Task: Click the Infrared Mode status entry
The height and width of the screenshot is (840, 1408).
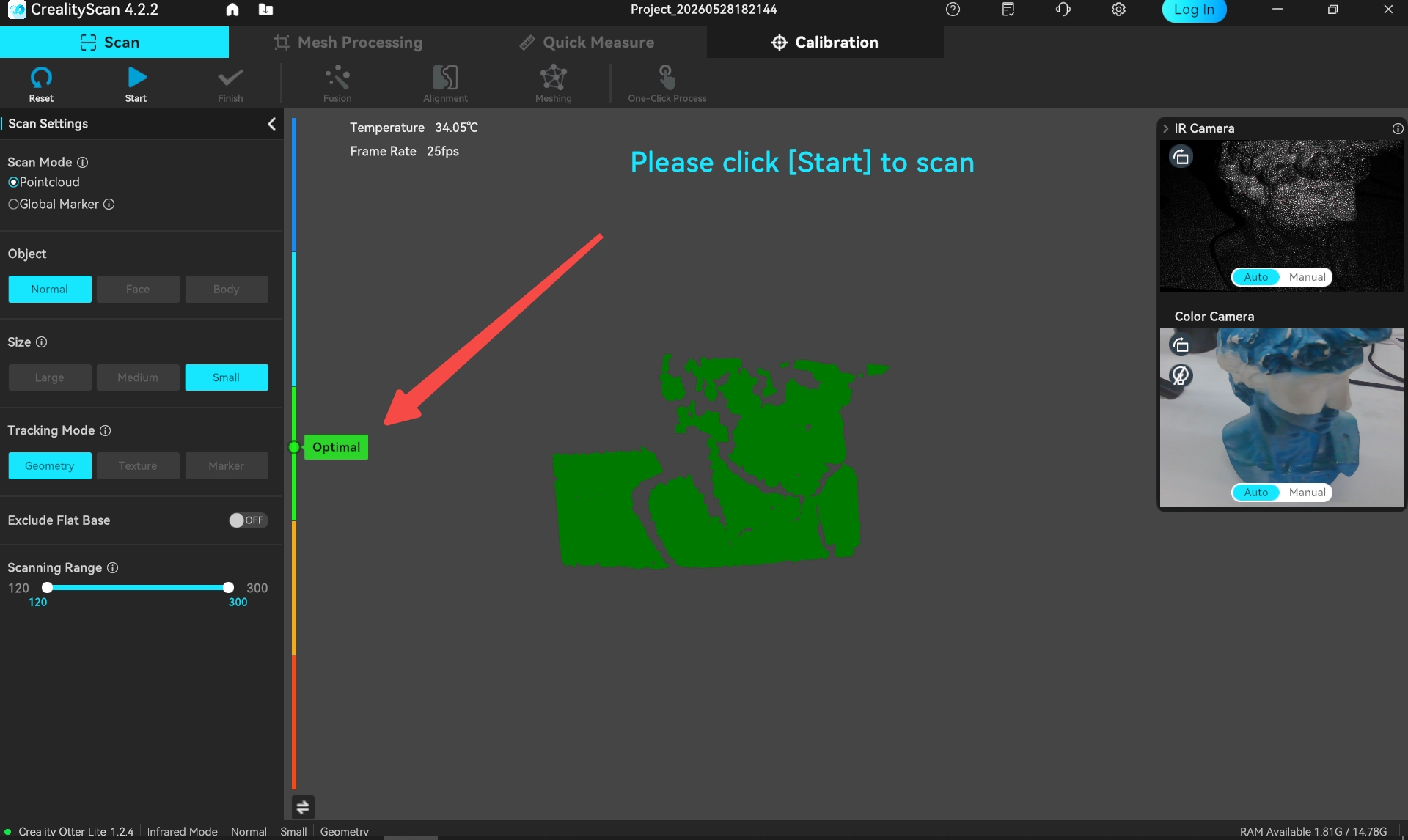Action: click(x=182, y=832)
